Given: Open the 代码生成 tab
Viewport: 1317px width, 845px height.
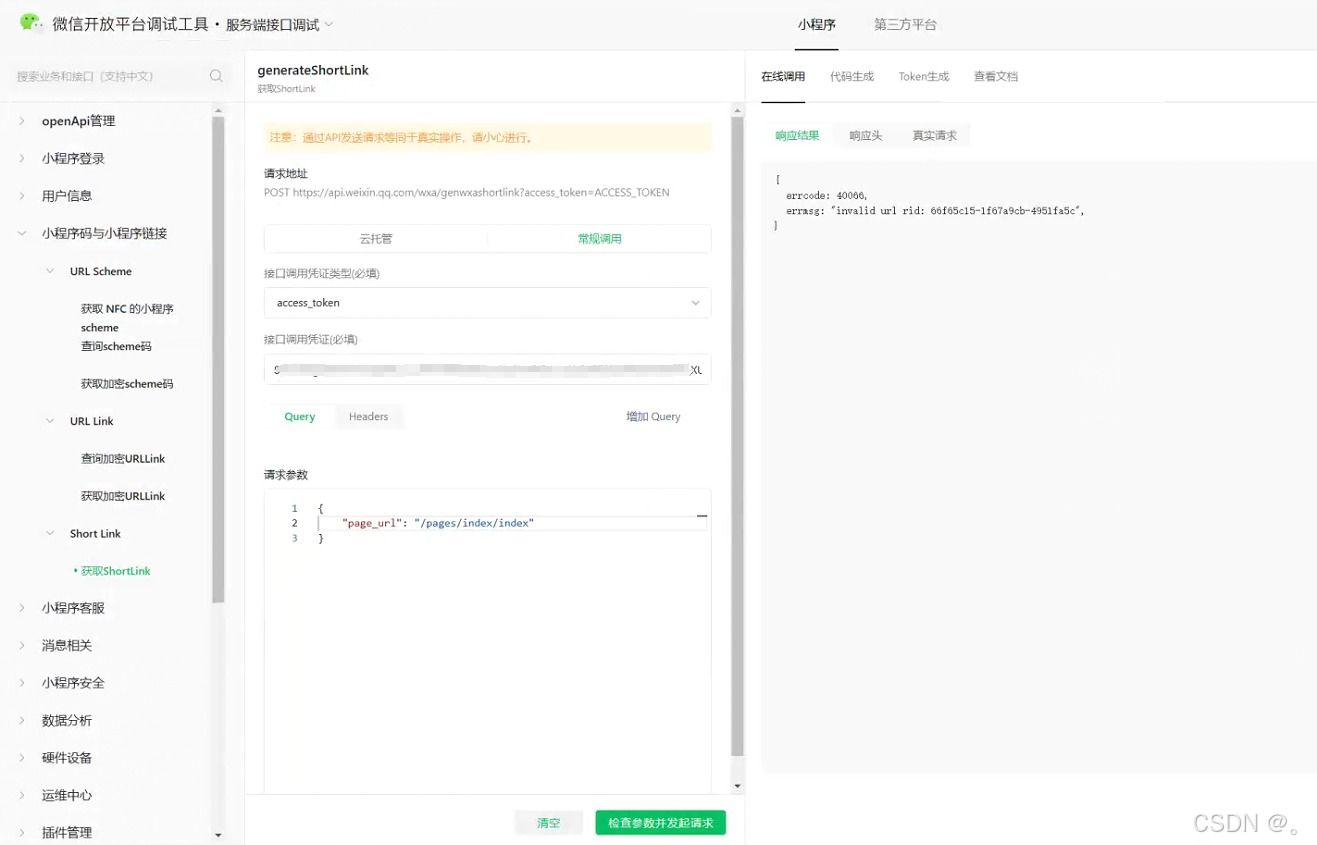Looking at the screenshot, I should [x=852, y=77].
